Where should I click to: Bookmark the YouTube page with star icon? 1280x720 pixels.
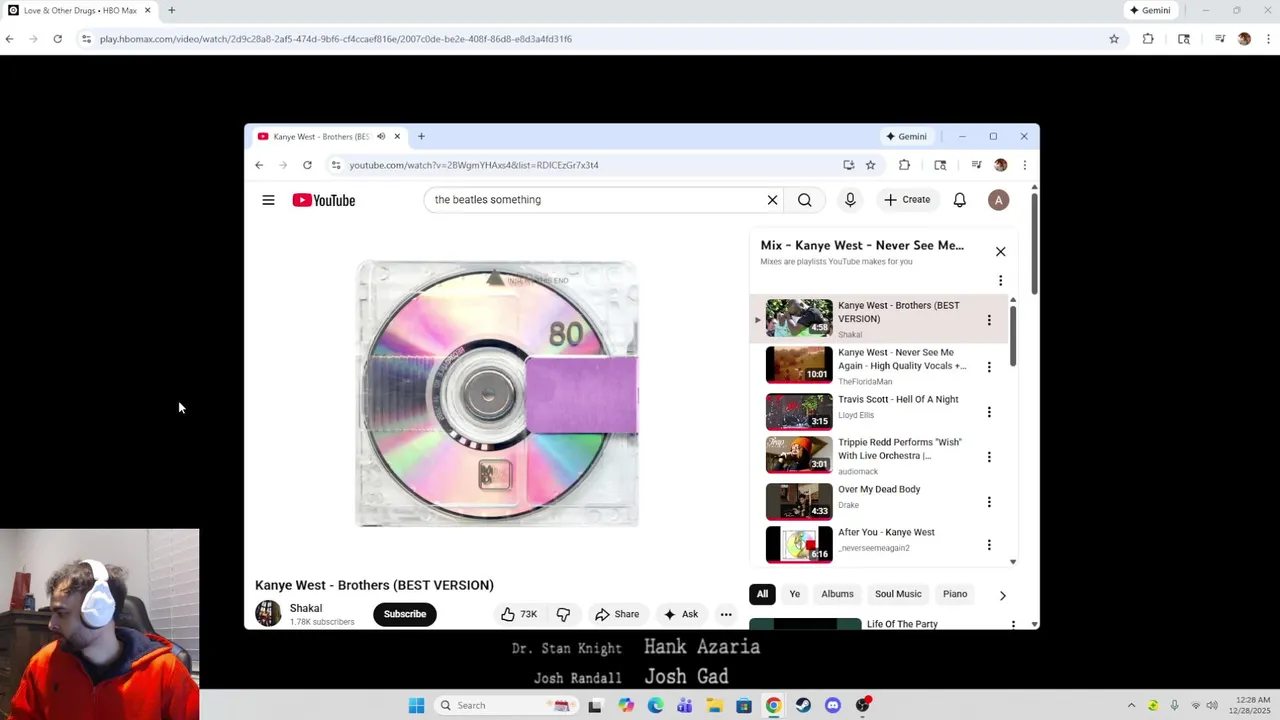click(870, 165)
